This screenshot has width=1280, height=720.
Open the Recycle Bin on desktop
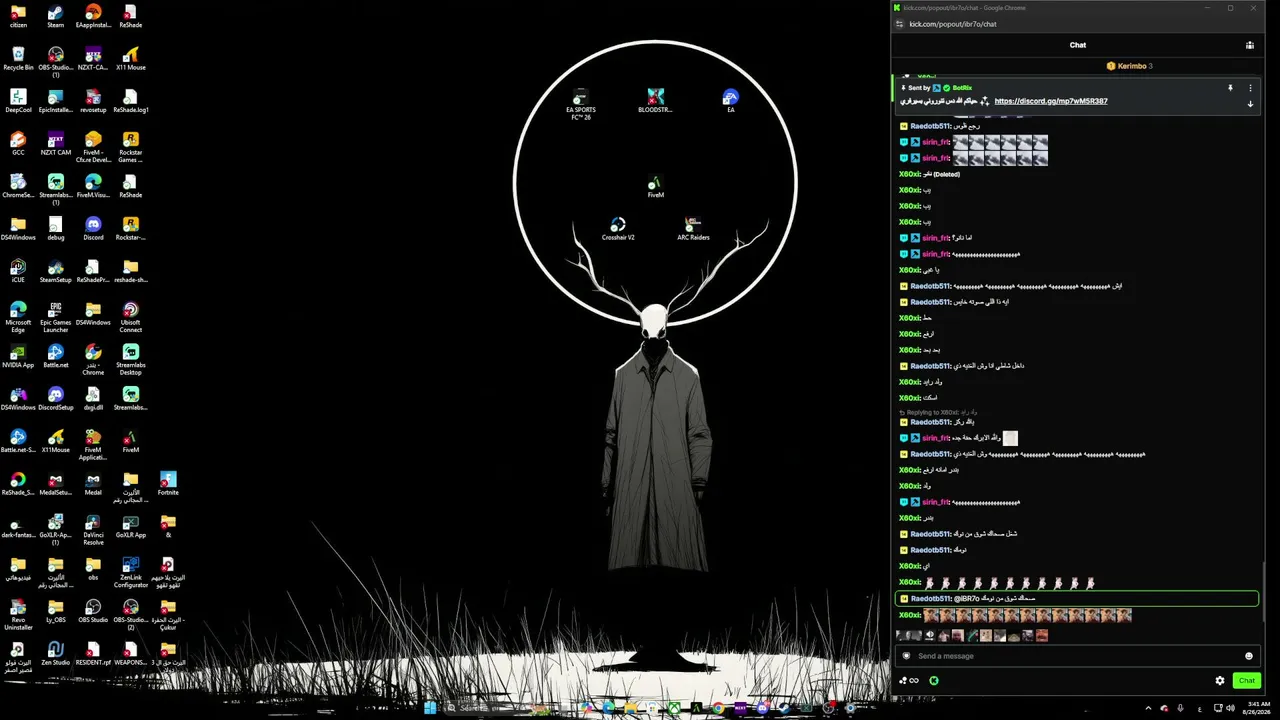(18, 58)
